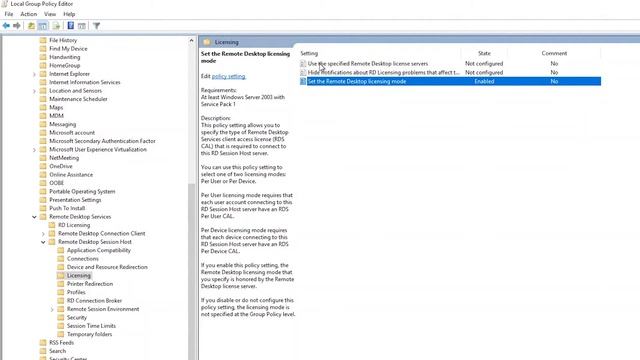The image size is (640, 360).
Task: Select 'Set the Remote Desktop licensing mode' row
Action: 450,81
